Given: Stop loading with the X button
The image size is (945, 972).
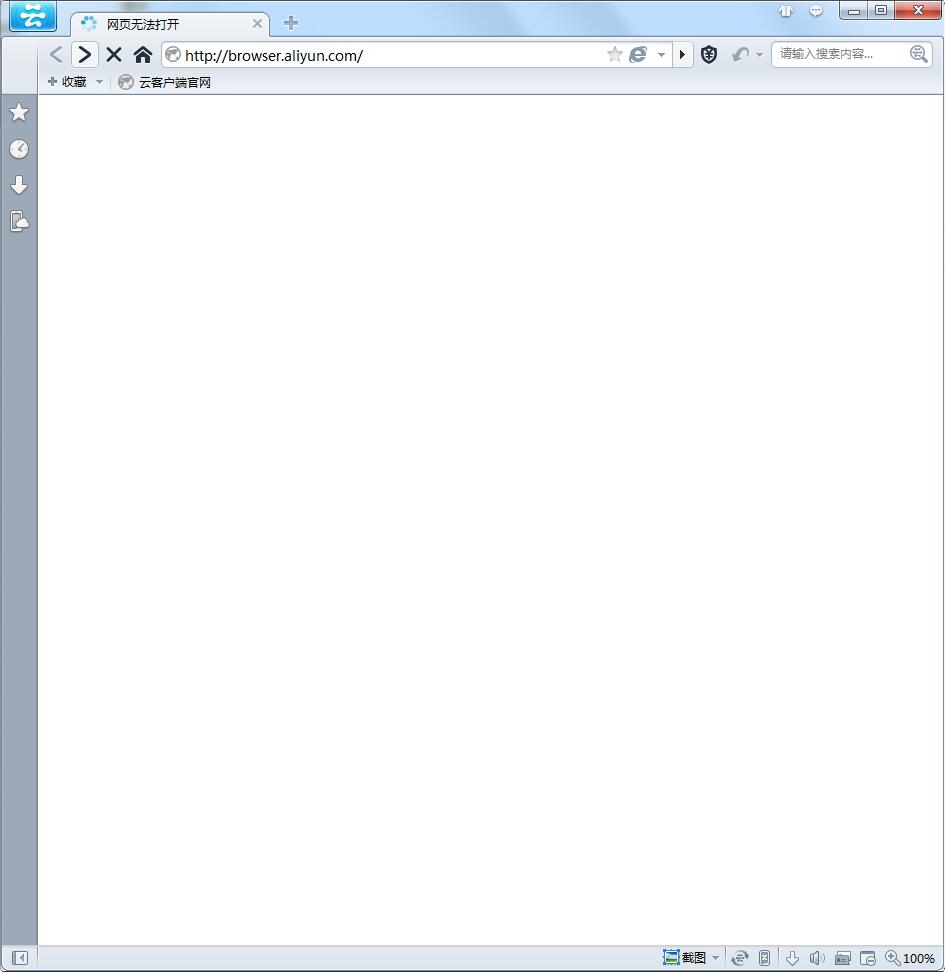Looking at the screenshot, I should pyautogui.click(x=114, y=55).
